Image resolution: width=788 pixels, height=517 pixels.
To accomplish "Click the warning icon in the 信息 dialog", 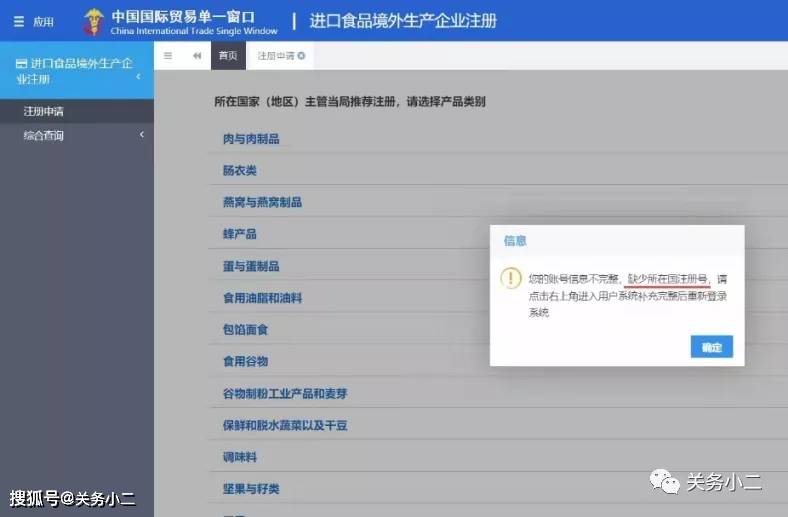I will click(511, 278).
